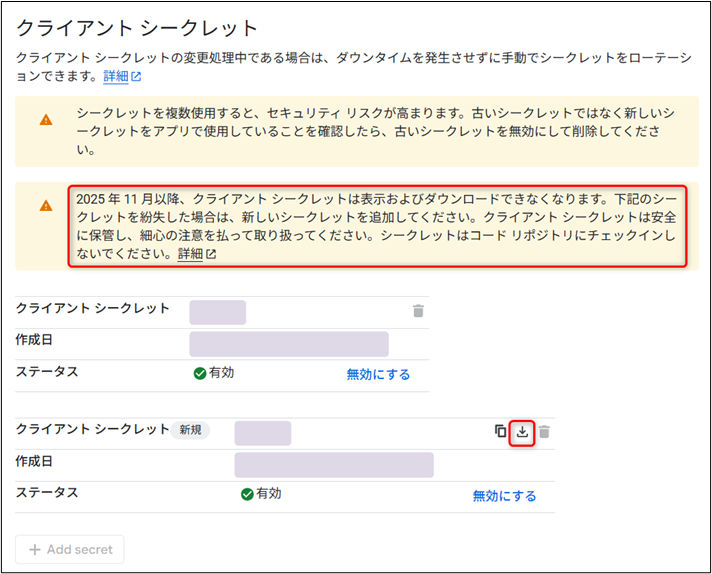Image resolution: width=712 pixels, height=574 pixels.
Task: Open 詳細 link in header description
Action: point(122,76)
